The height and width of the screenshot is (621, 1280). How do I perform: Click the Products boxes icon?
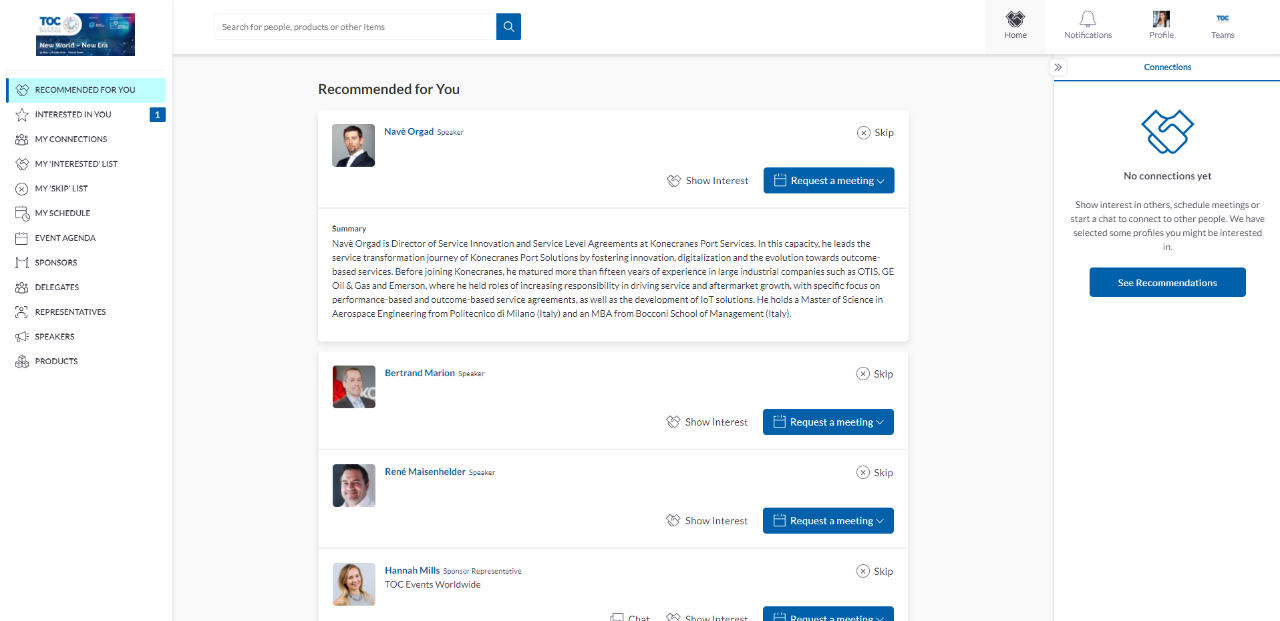pyautogui.click(x=21, y=361)
